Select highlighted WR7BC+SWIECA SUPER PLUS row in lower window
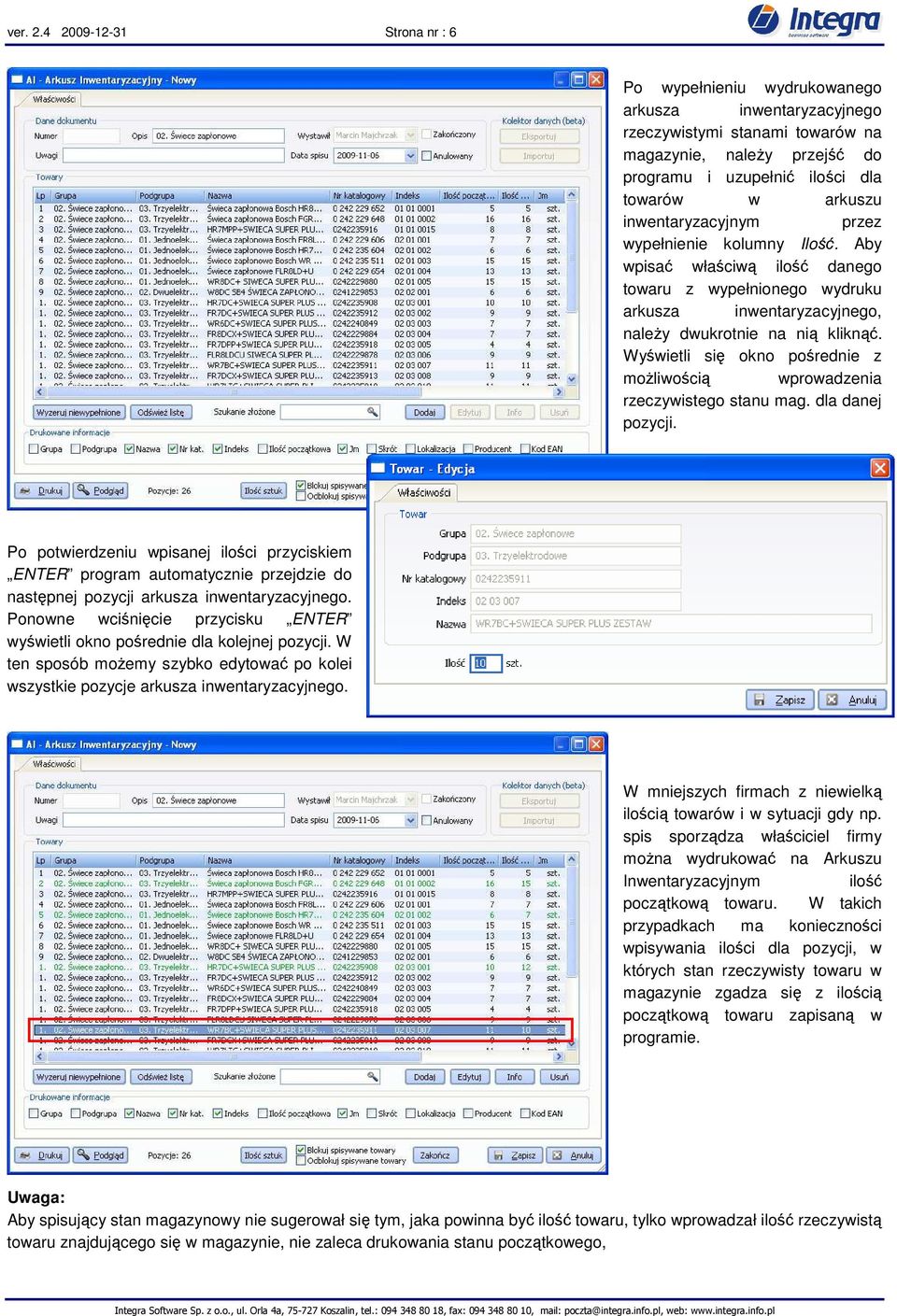 (301, 1030)
